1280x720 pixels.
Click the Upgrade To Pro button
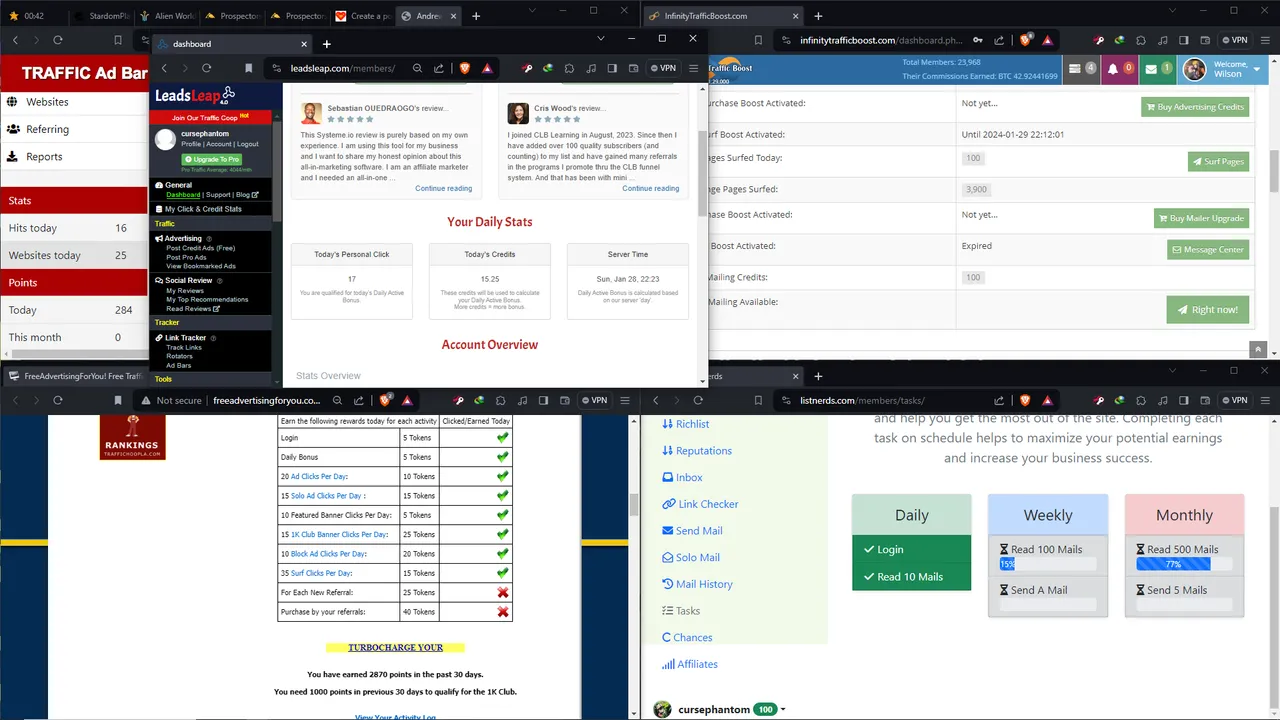[211, 160]
